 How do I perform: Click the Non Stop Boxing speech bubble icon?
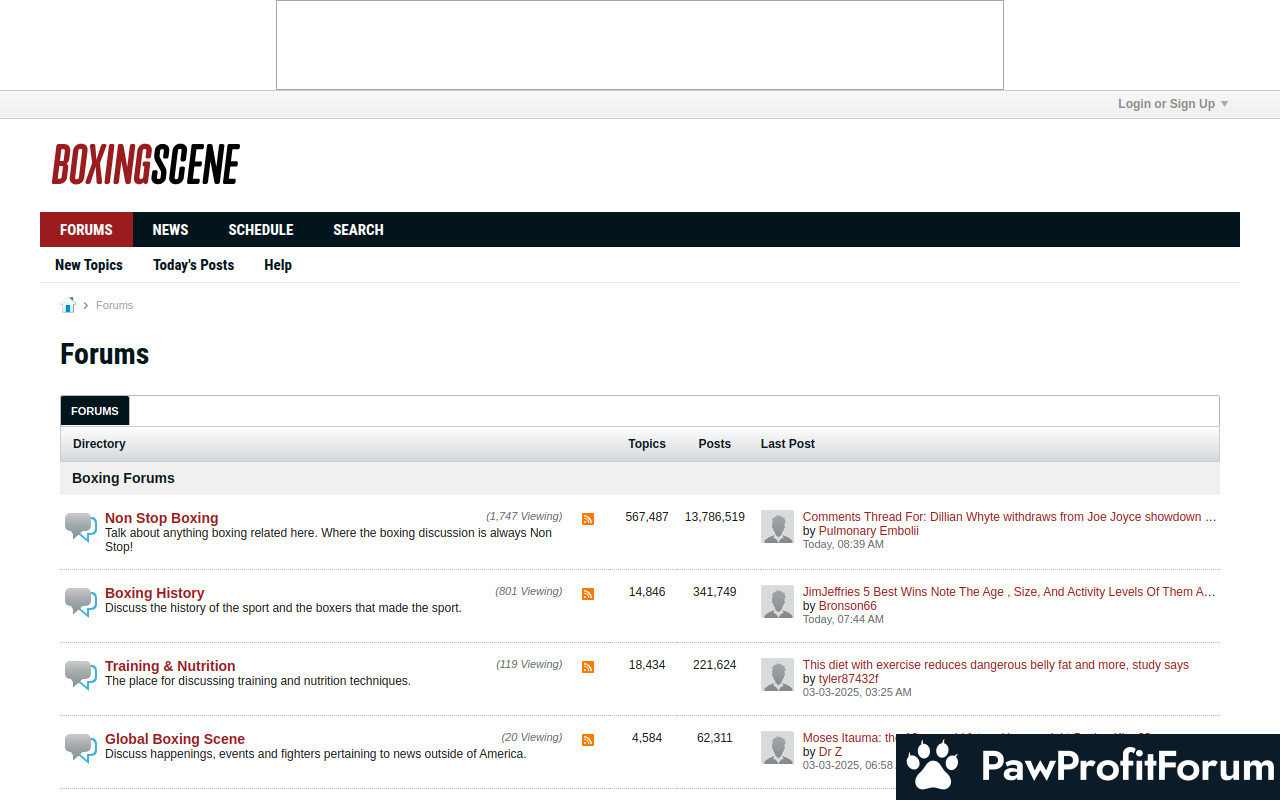click(x=80, y=526)
